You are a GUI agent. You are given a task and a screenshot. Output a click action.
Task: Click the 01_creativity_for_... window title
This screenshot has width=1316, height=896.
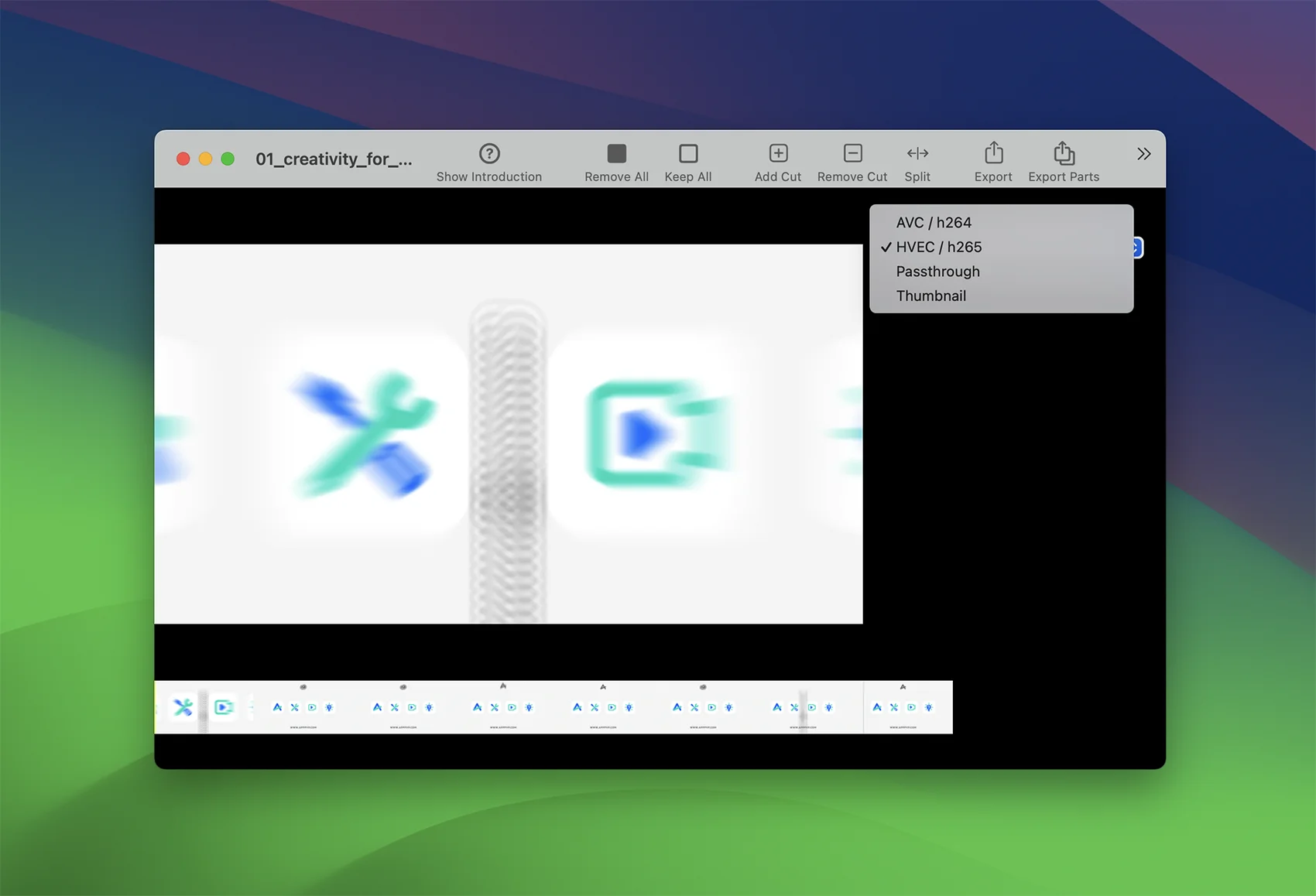[334, 159]
